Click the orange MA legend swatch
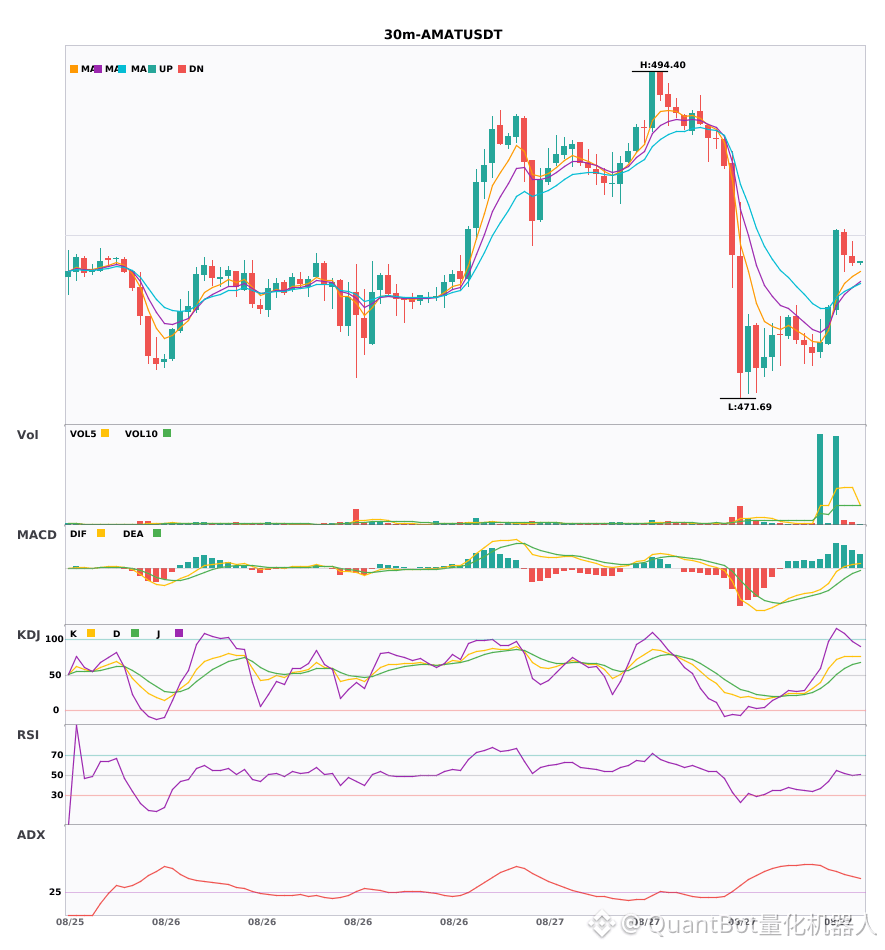Screen dimensions: 885x950 74,69
